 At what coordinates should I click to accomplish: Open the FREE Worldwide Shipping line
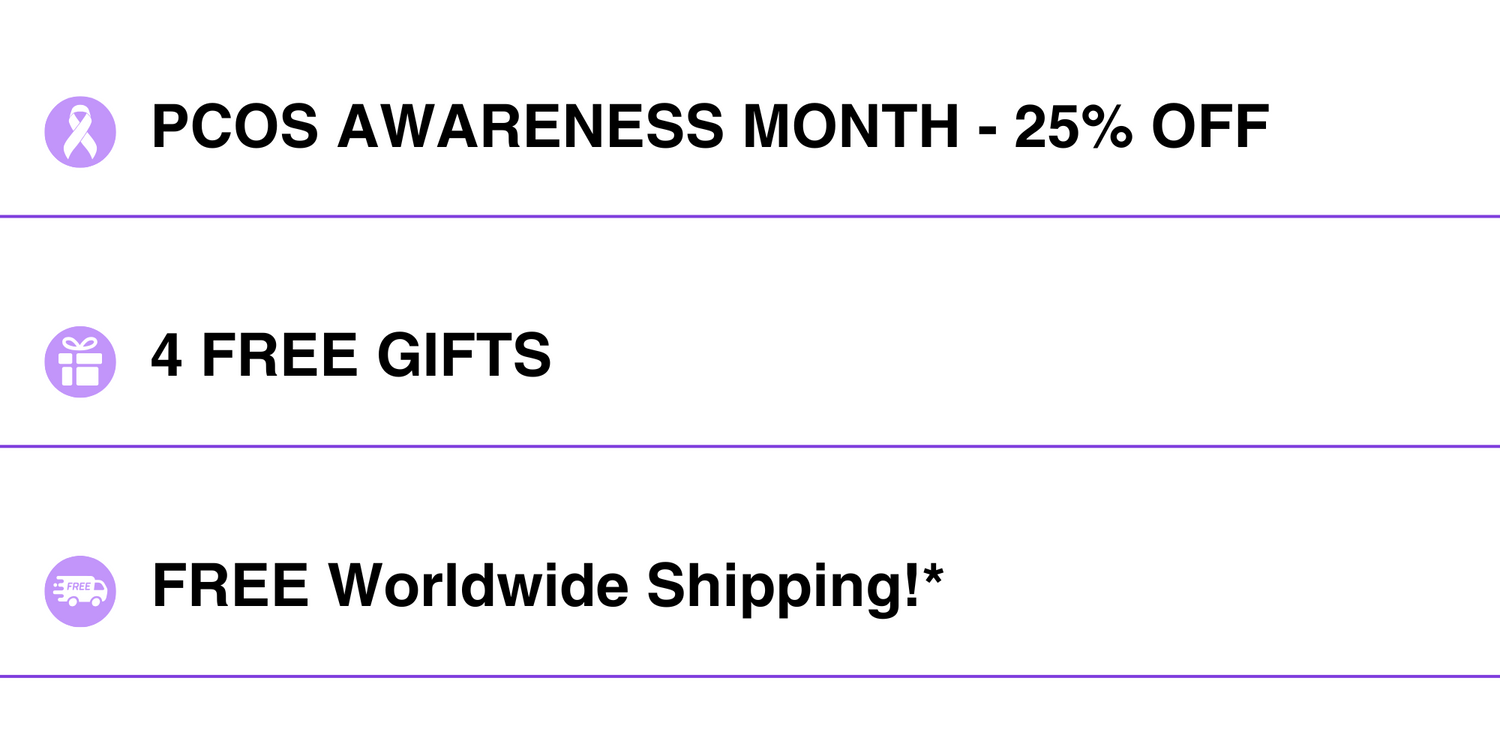point(547,587)
